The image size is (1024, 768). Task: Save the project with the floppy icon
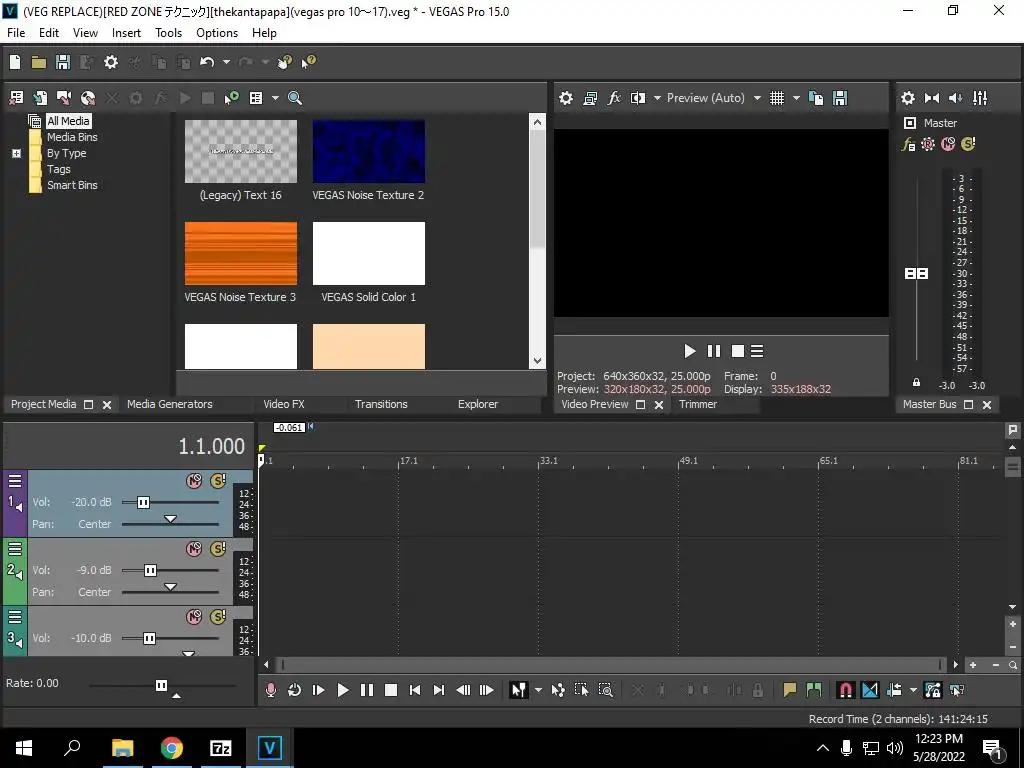(x=63, y=62)
